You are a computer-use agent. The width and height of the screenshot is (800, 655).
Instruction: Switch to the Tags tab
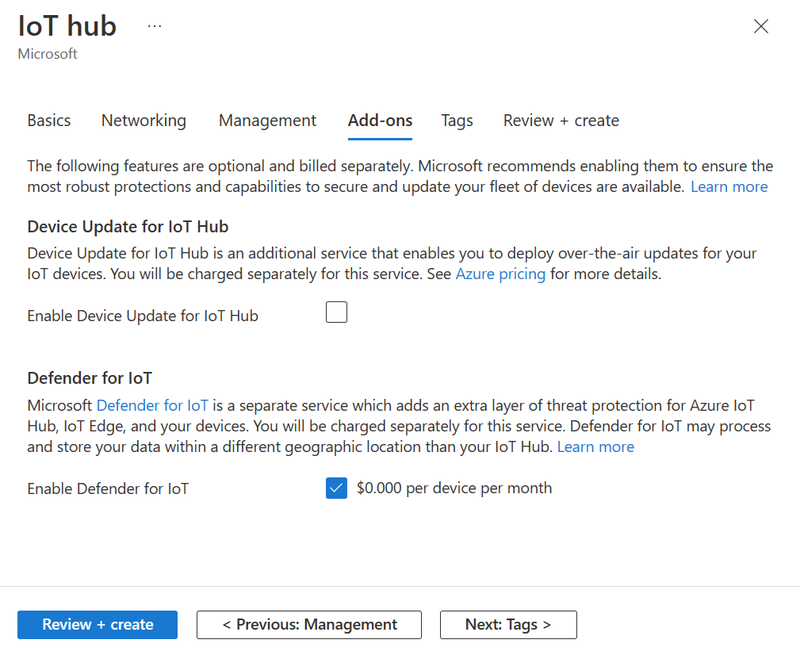point(457,120)
